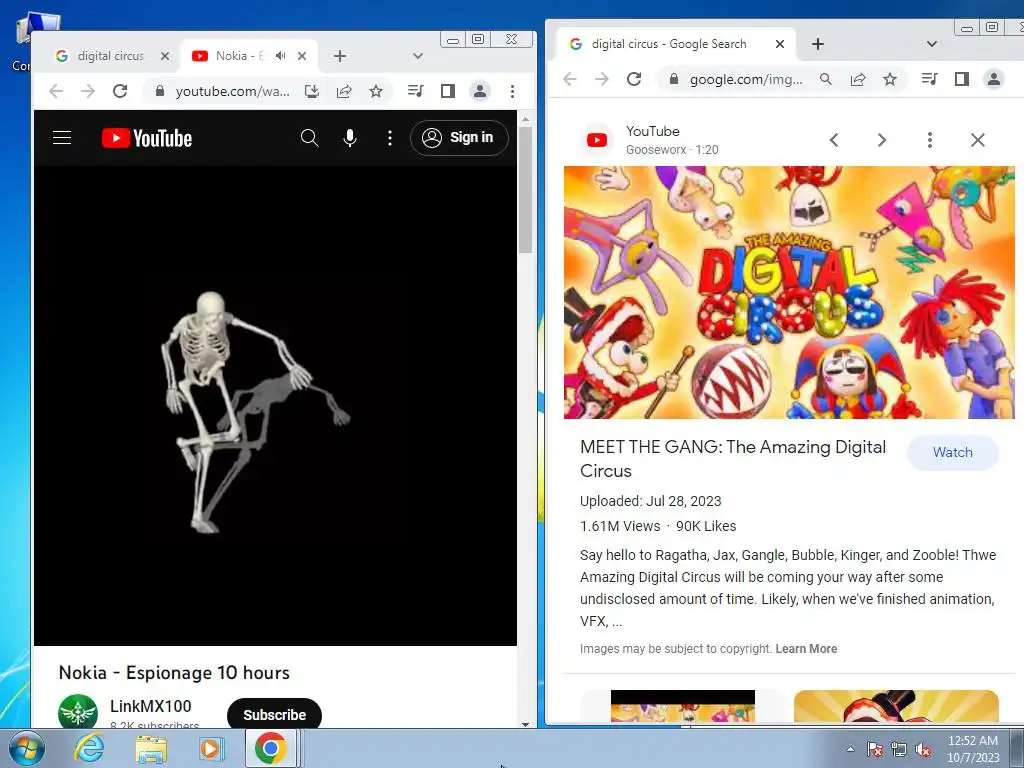Image resolution: width=1024 pixels, height=768 pixels.
Task: Click the YouTube page vertical scrollbar
Action: point(526,189)
